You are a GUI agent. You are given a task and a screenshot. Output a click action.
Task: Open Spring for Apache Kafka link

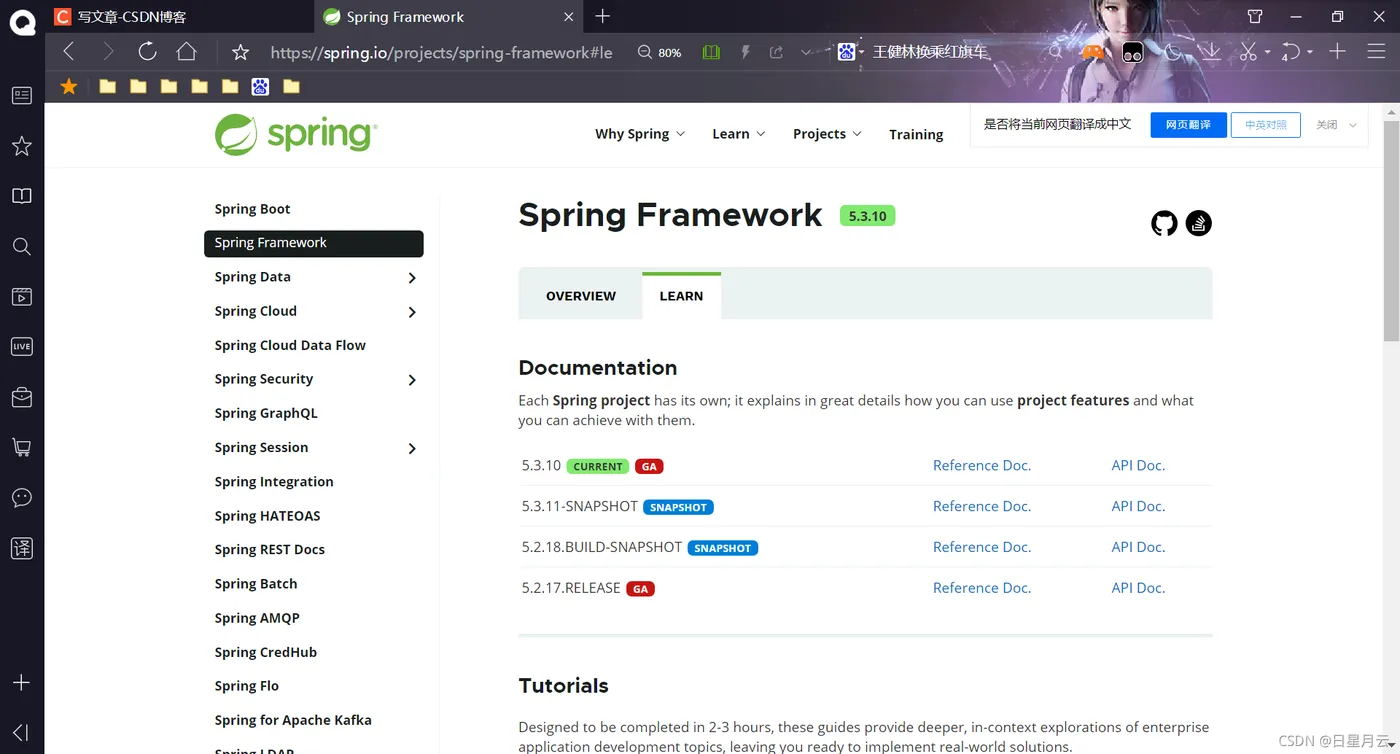coord(293,720)
